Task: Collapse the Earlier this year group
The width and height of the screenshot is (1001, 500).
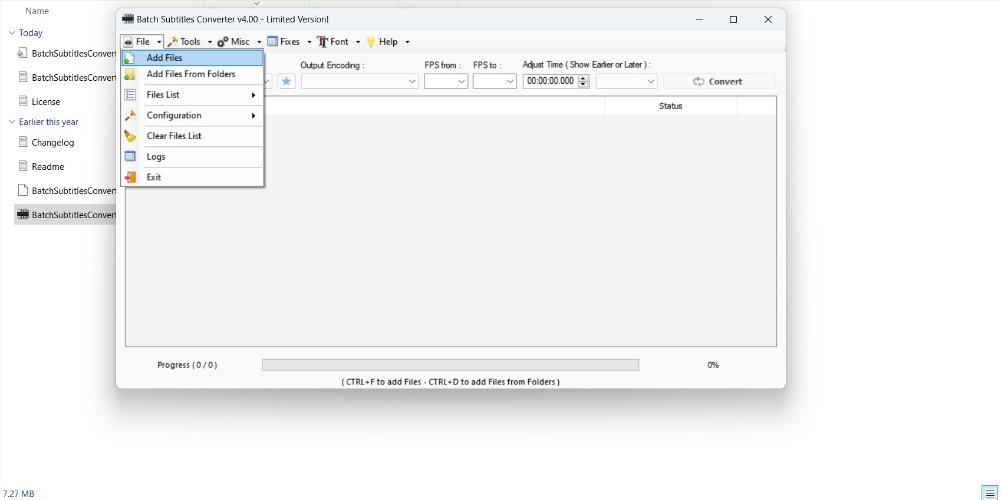Action: point(11,122)
